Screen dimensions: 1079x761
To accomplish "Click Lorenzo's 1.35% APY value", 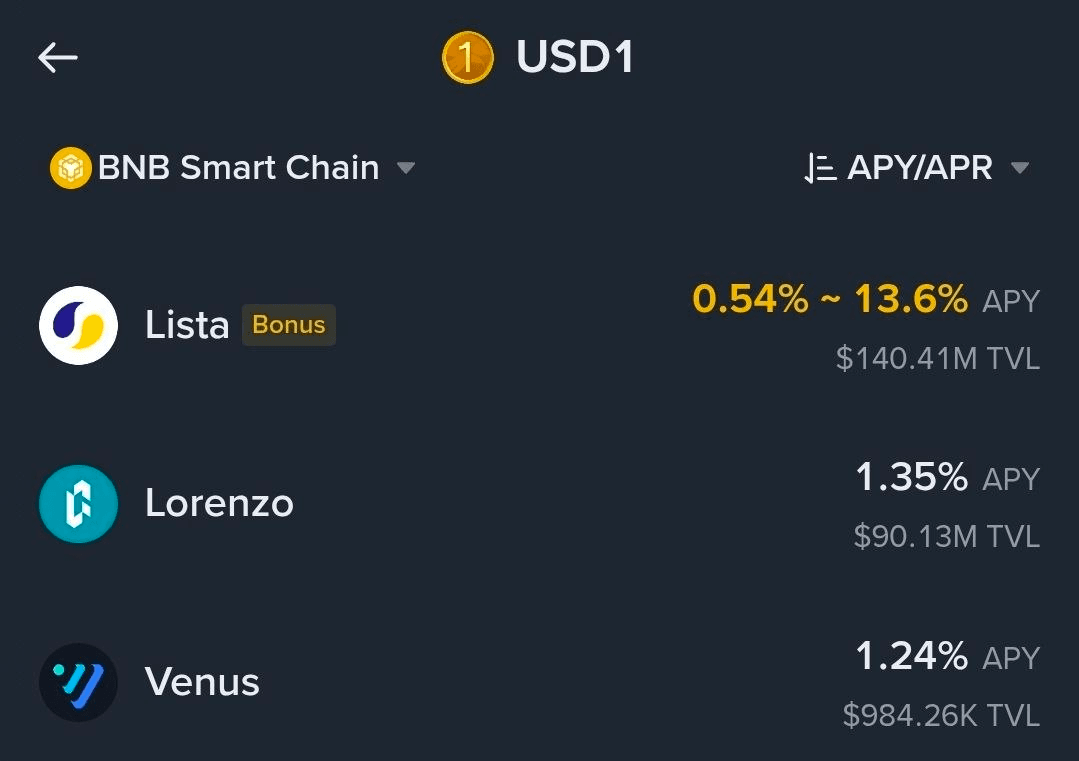I will pyautogui.click(x=912, y=477).
